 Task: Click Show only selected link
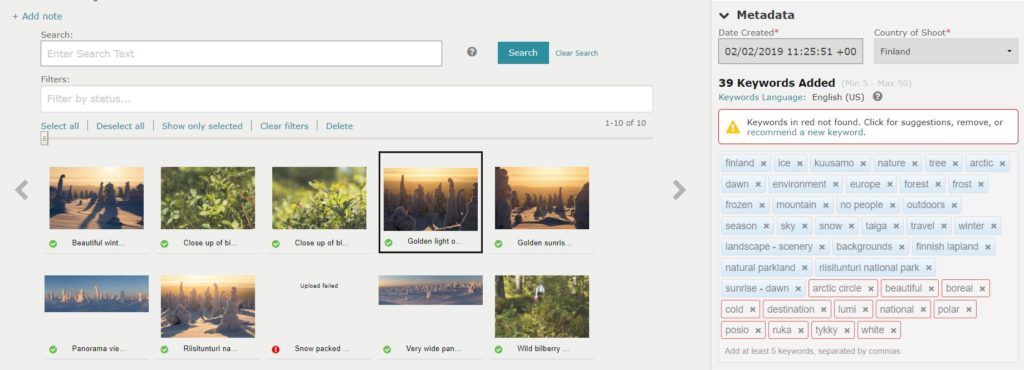[x=202, y=126]
